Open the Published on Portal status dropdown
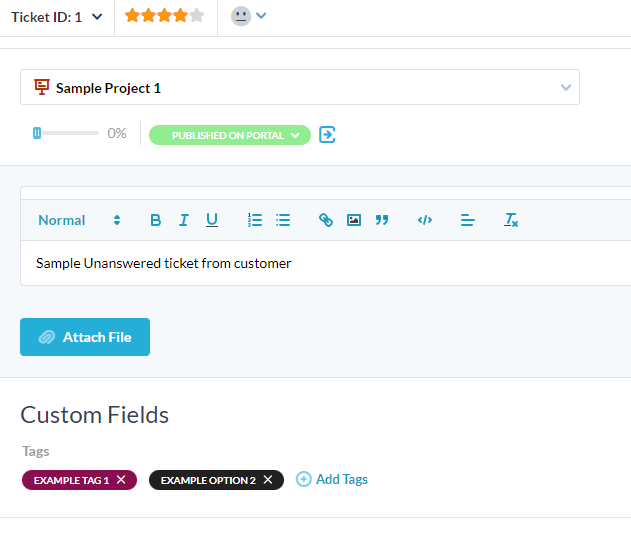Image resolution: width=631 pixels, height=541 pixels. tap(230, 135)
